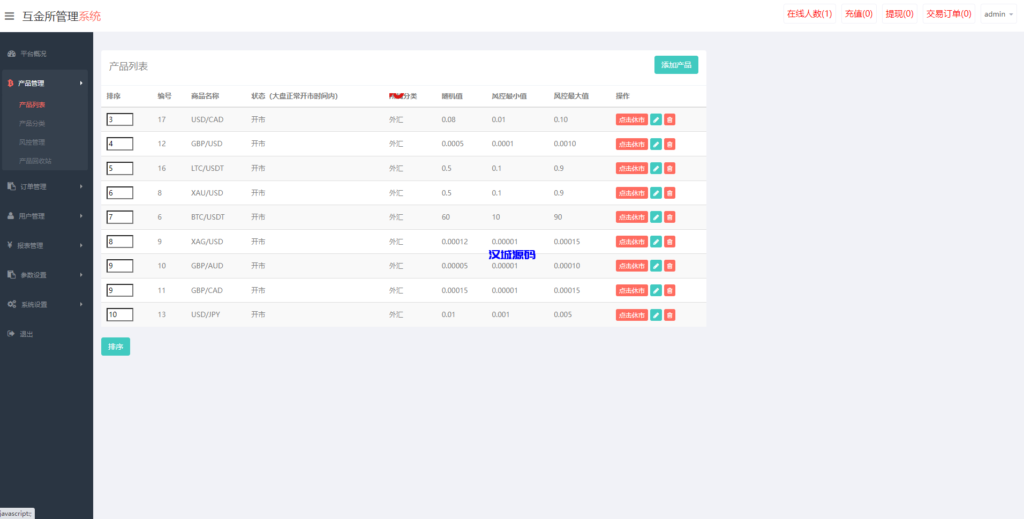Click the 添加产品 button

tap(676, 65)
